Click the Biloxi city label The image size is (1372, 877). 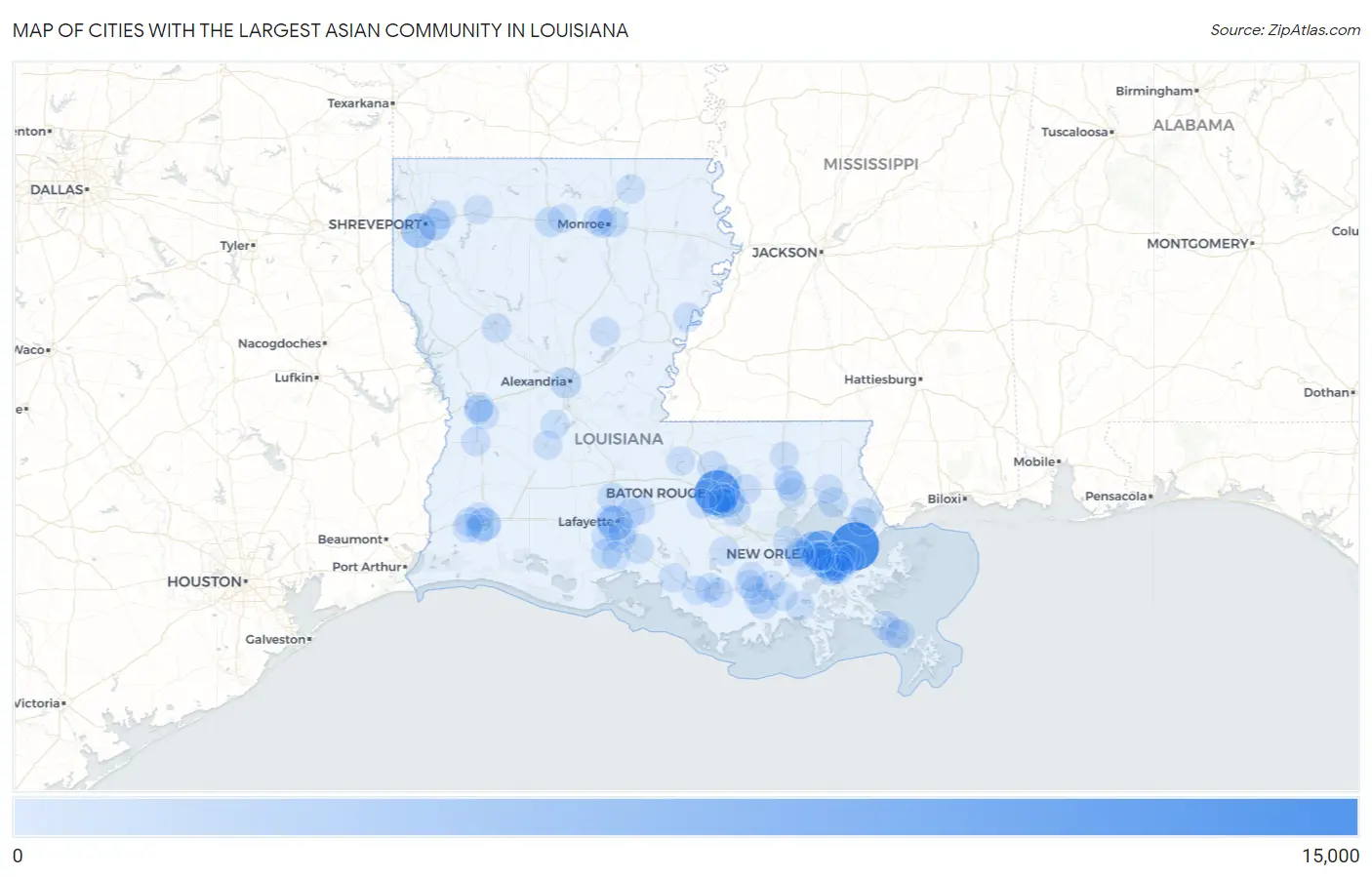point(945,498)
